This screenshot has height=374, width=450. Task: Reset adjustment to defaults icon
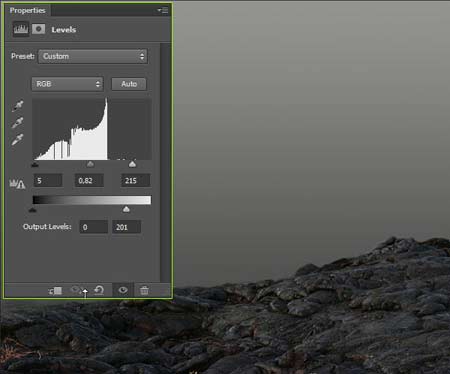pyautogui.click(x=99, y=290)
